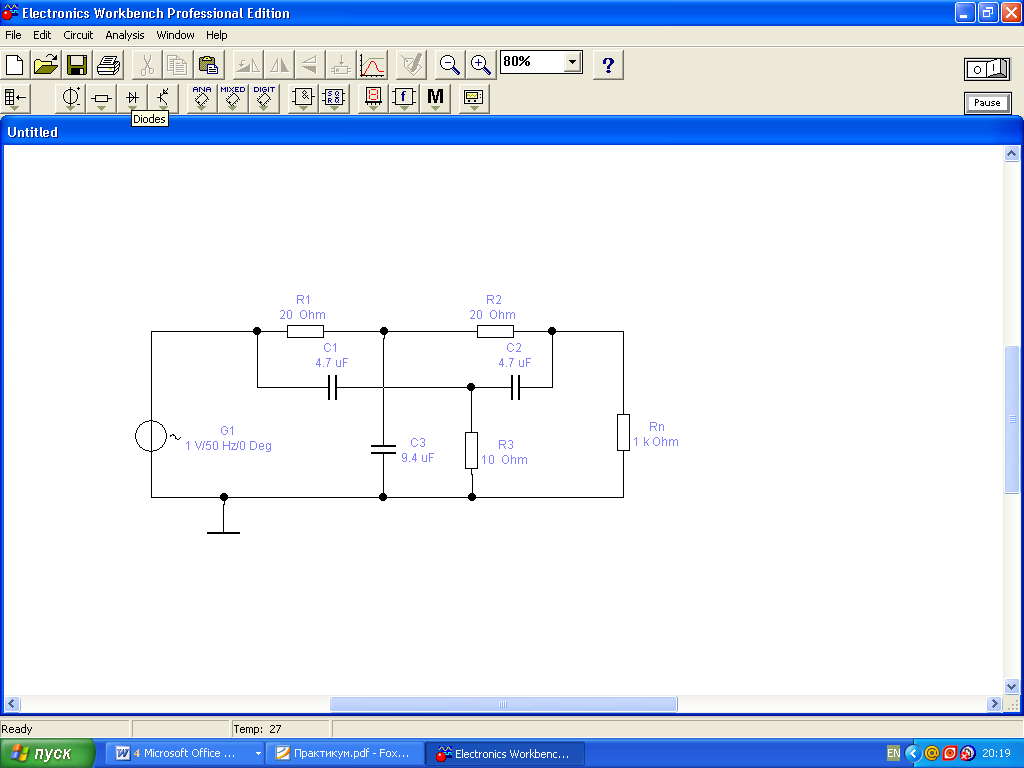1024x768 pixels.
Task: Toggle the simulation power switch
Action: pos(986,69)
